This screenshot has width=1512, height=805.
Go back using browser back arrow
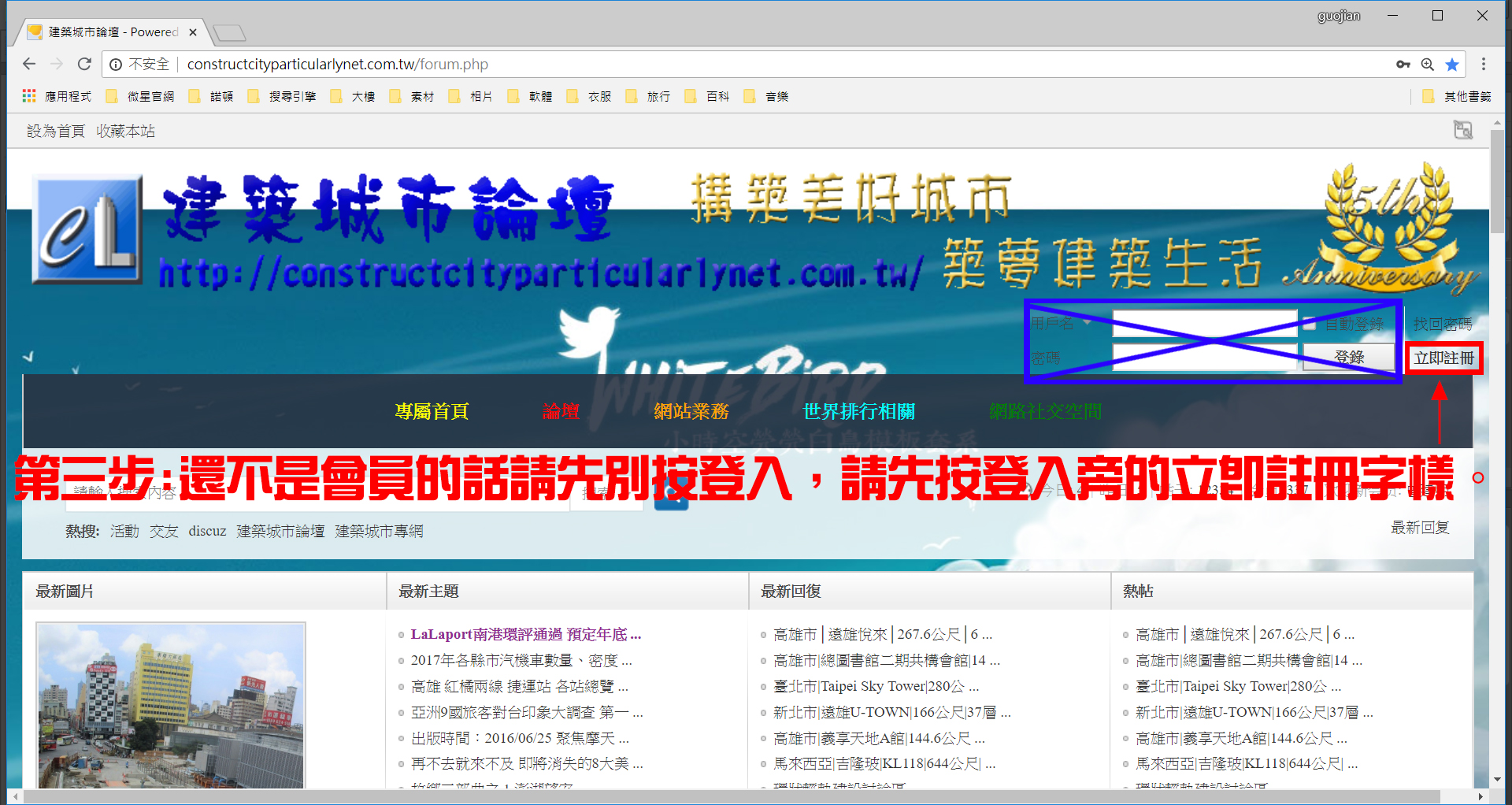click(x=29, y=64)
